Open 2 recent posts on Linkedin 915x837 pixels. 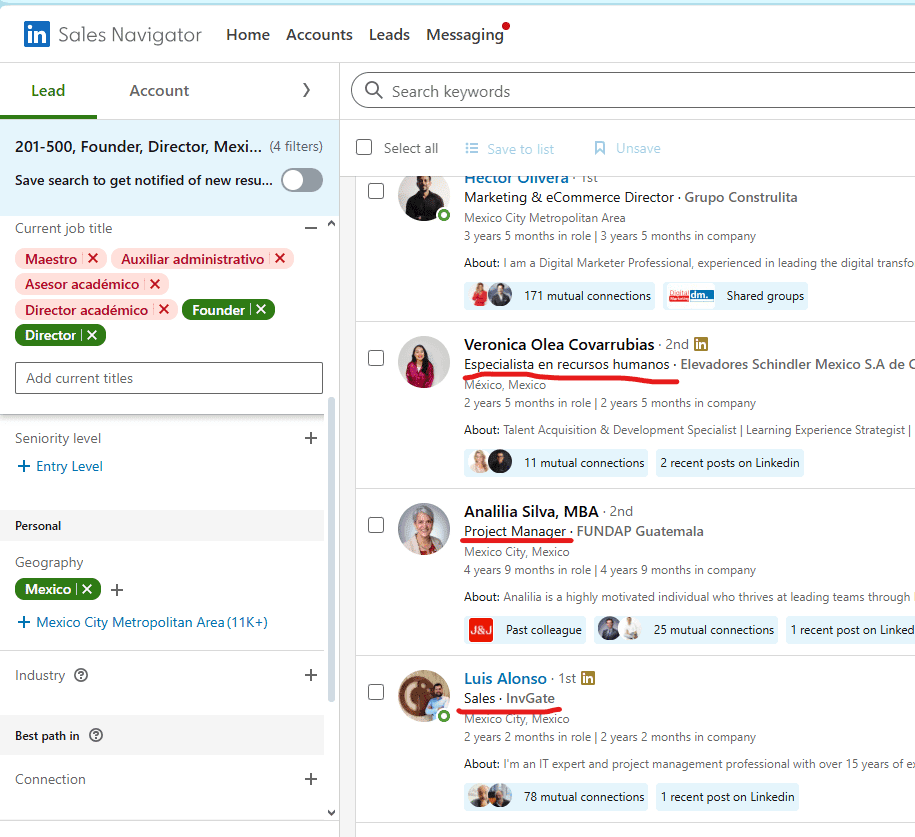(x=730, y=463)
